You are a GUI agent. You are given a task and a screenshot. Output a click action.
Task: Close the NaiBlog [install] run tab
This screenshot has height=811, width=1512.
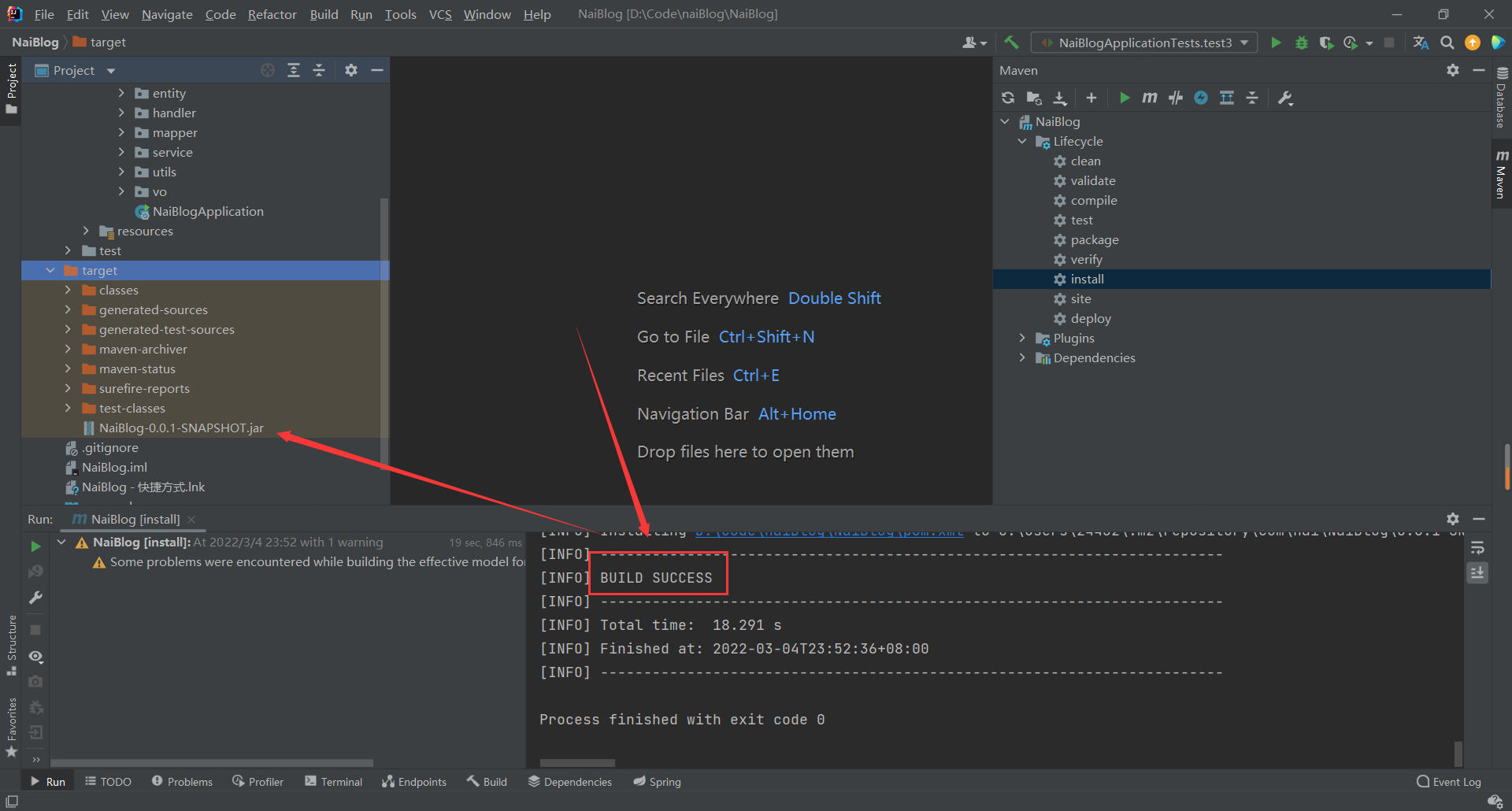[191, 519]
